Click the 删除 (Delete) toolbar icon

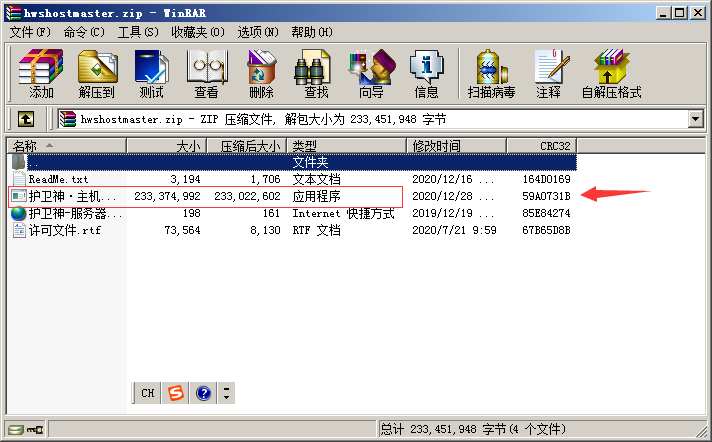pos(261,74)
